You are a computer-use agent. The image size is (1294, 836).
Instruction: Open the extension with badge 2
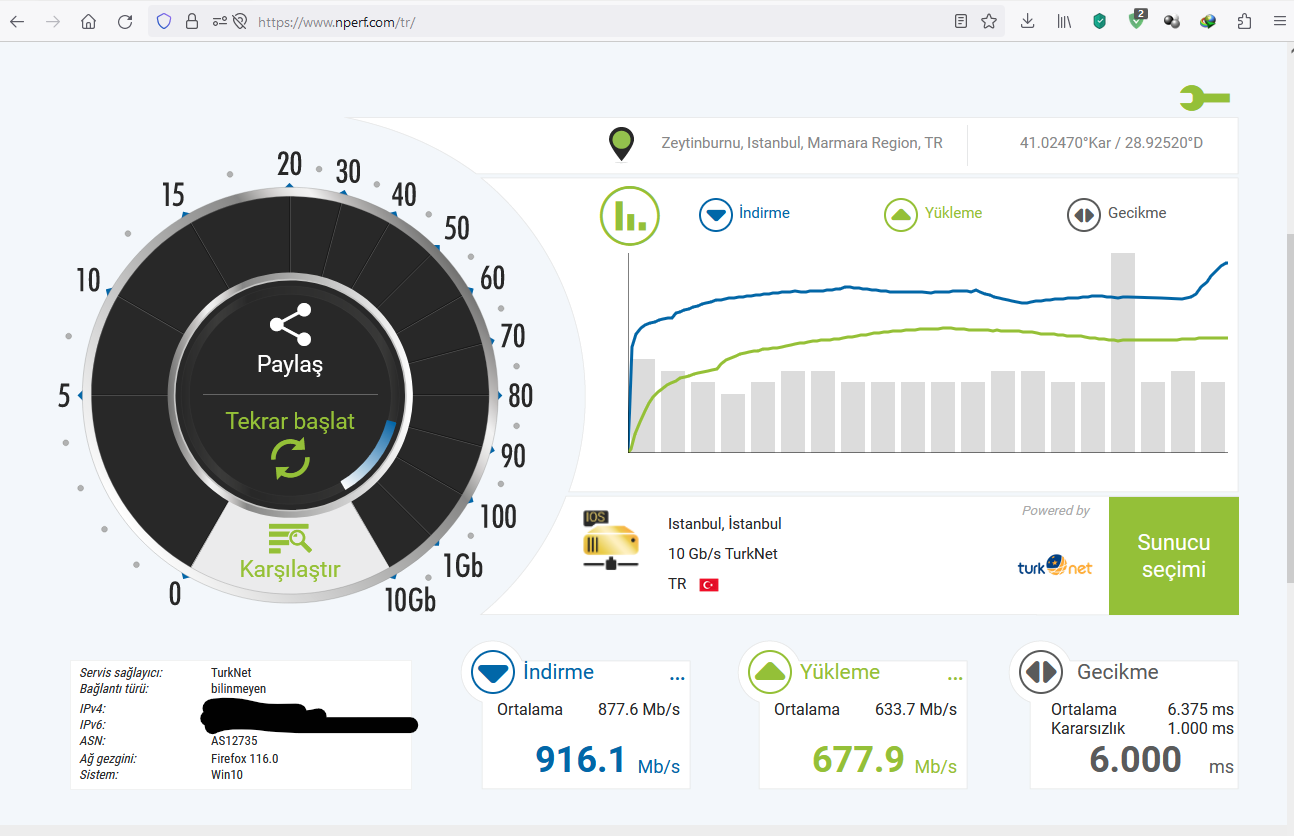[x=1137, y=20]
